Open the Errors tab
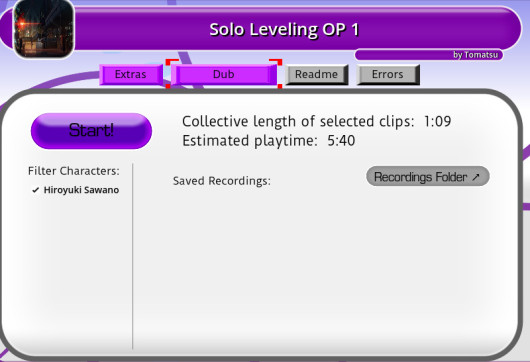This screenshot has width=530, height=362. tap(388, 74)
